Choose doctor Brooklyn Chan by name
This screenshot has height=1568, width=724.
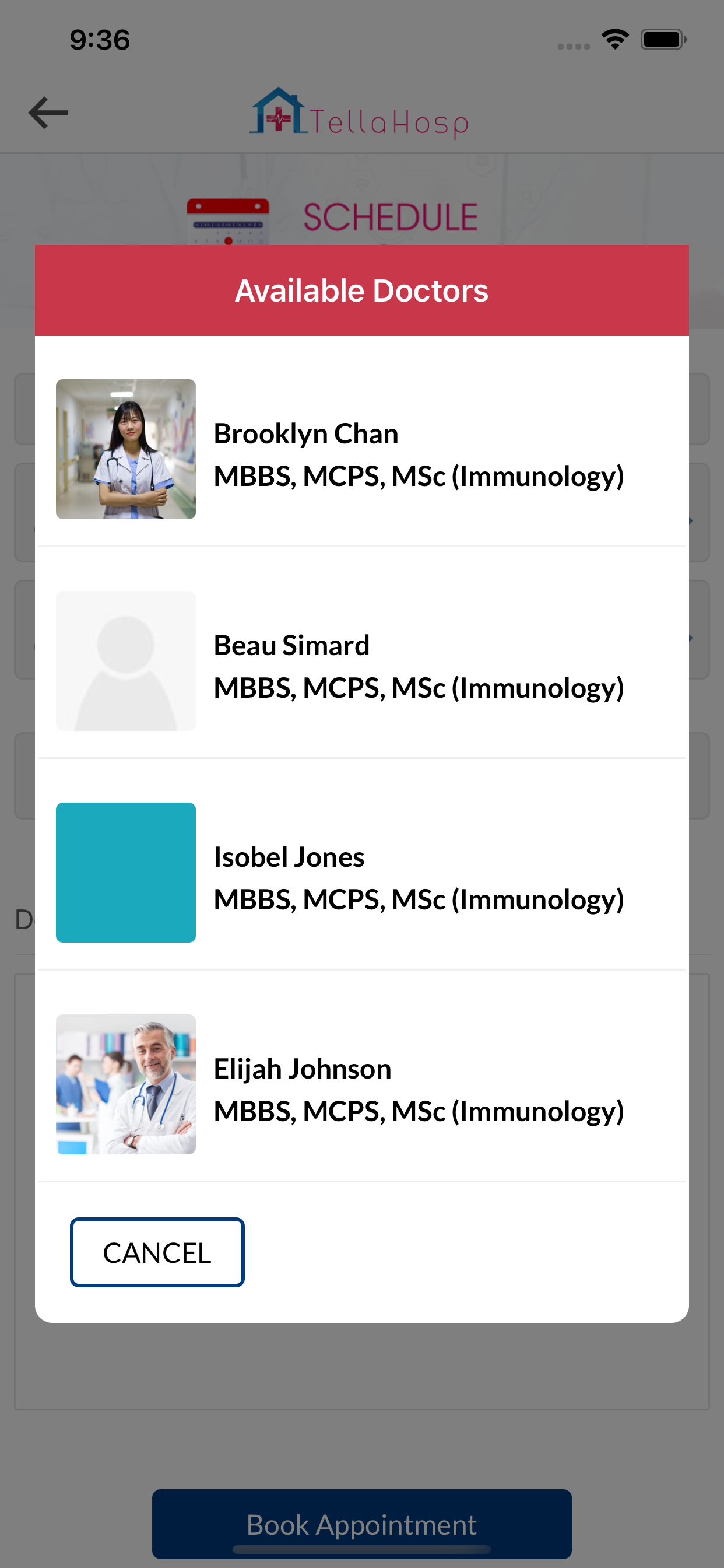click(305, 434)
